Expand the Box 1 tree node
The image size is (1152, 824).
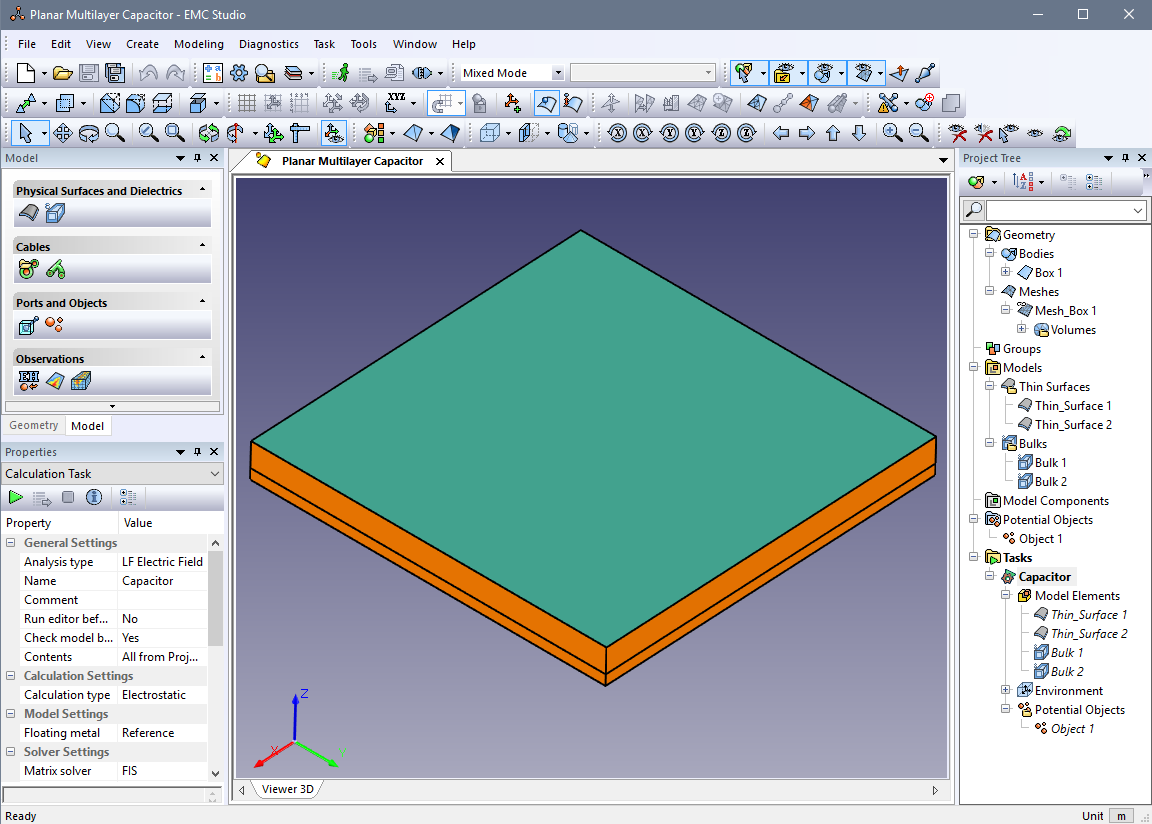(x=1005, y=272)
